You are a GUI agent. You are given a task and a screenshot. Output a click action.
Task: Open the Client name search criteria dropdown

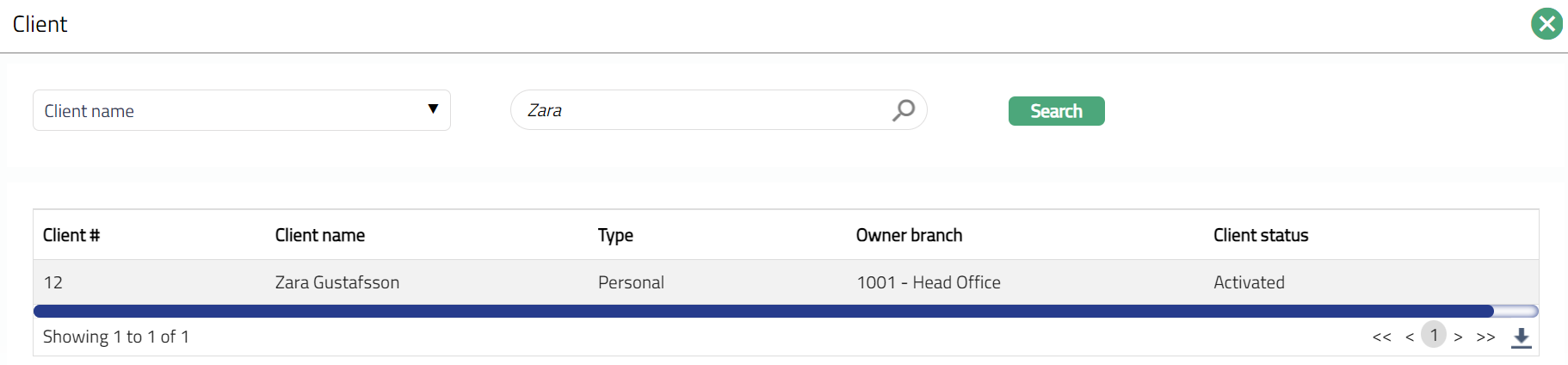point(241,111)
